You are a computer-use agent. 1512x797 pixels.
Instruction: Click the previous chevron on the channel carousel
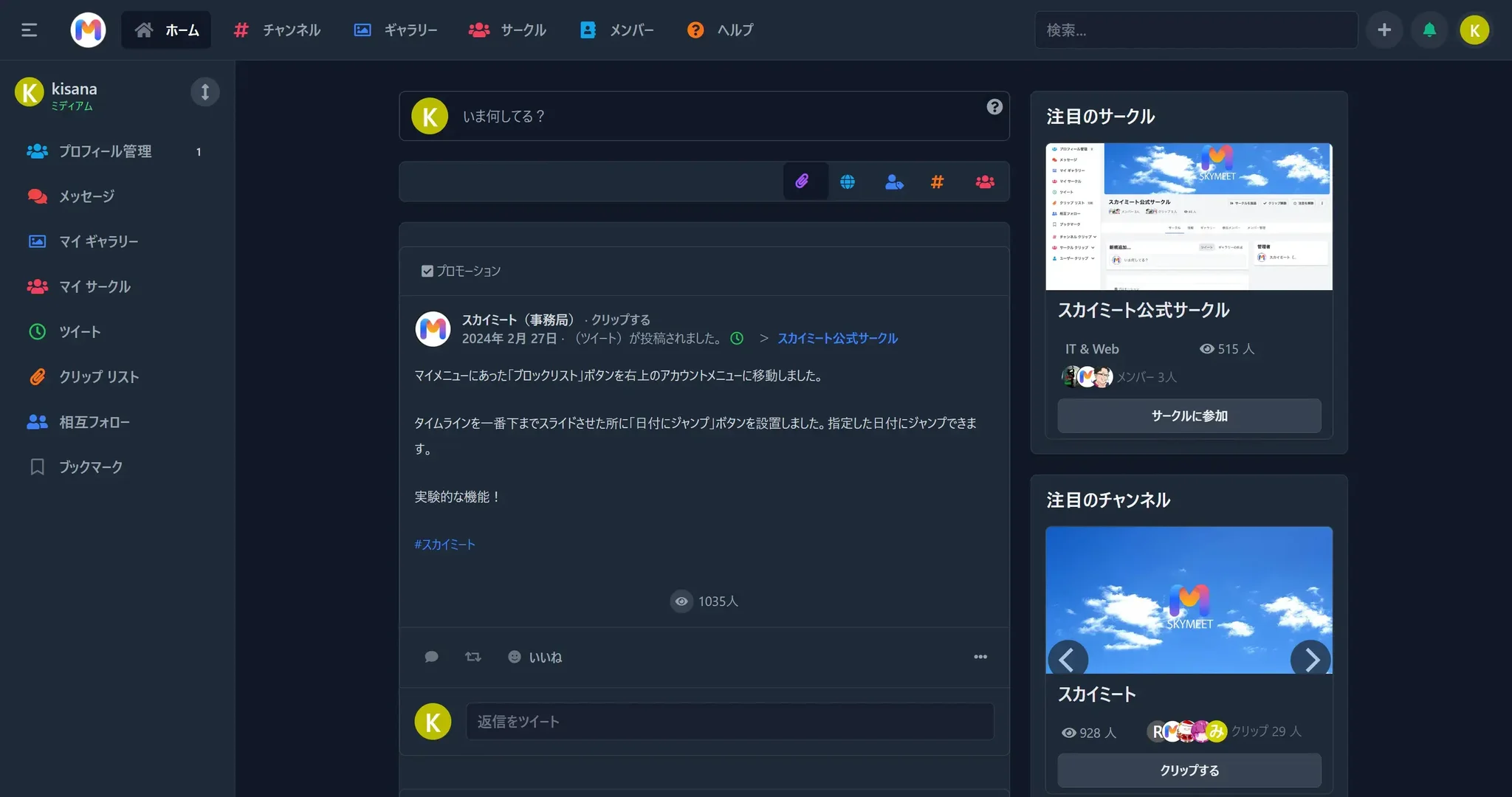[x=1068, y=659]
